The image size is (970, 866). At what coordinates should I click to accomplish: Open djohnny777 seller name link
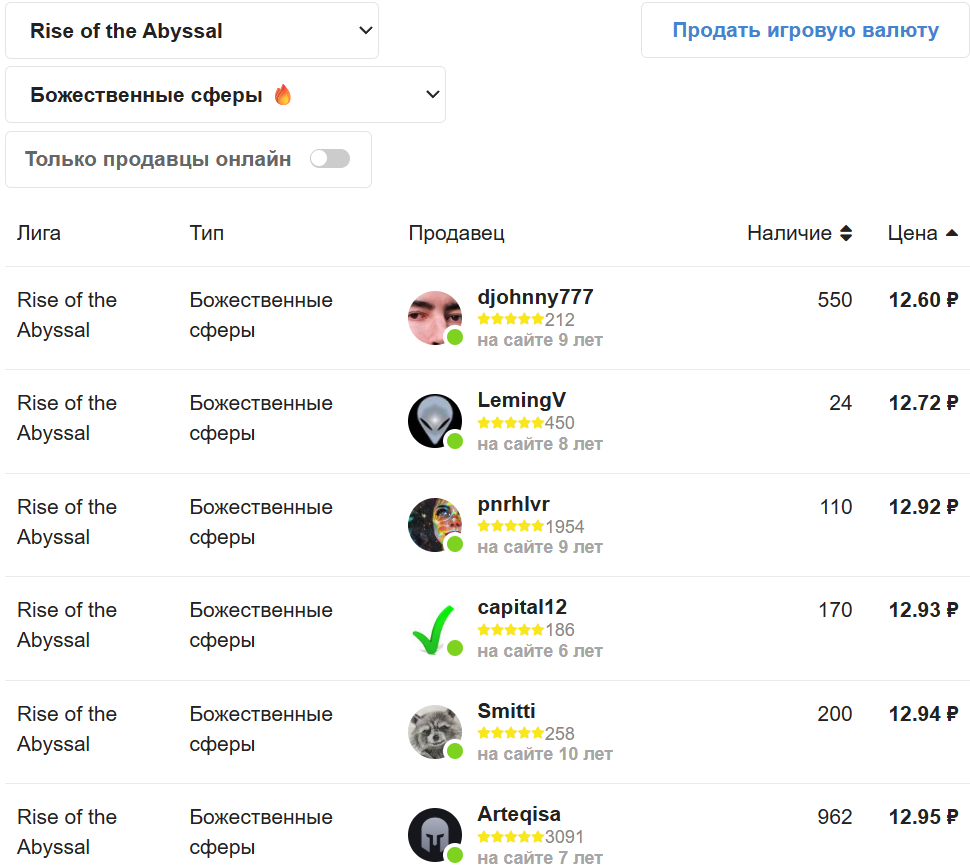pyautogui.click(x=535, y=297)
